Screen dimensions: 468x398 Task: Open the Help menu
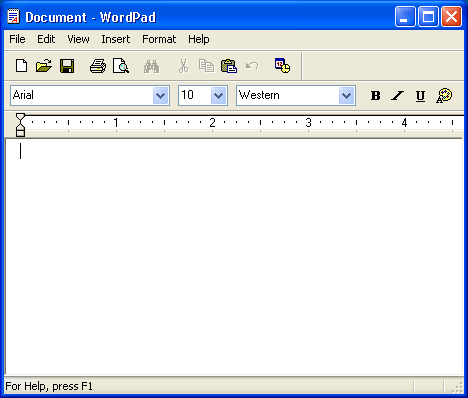coord(199,39)
